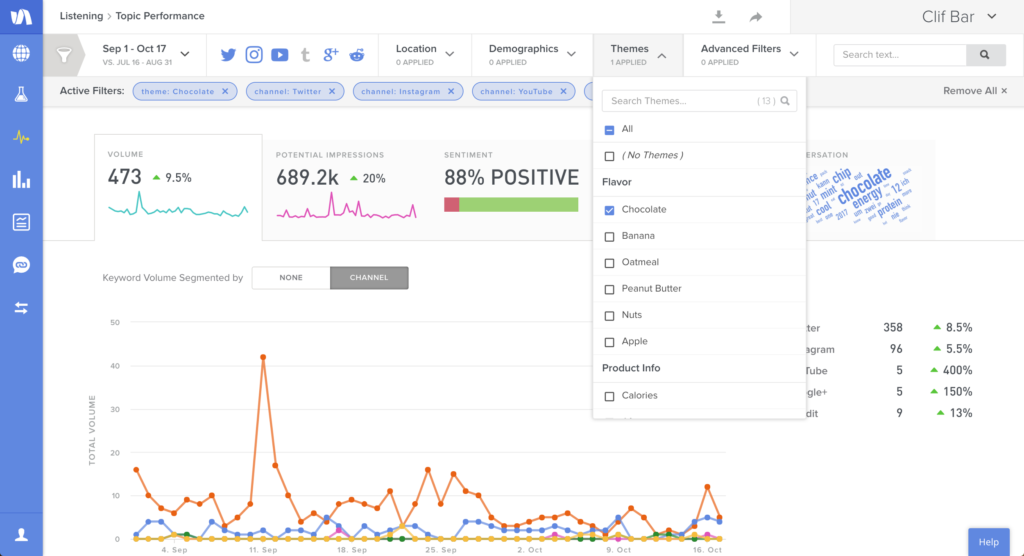Click the Sprout logo in the sidebar
Viewport: 1024px width, 556px height.
click(21, 16)
